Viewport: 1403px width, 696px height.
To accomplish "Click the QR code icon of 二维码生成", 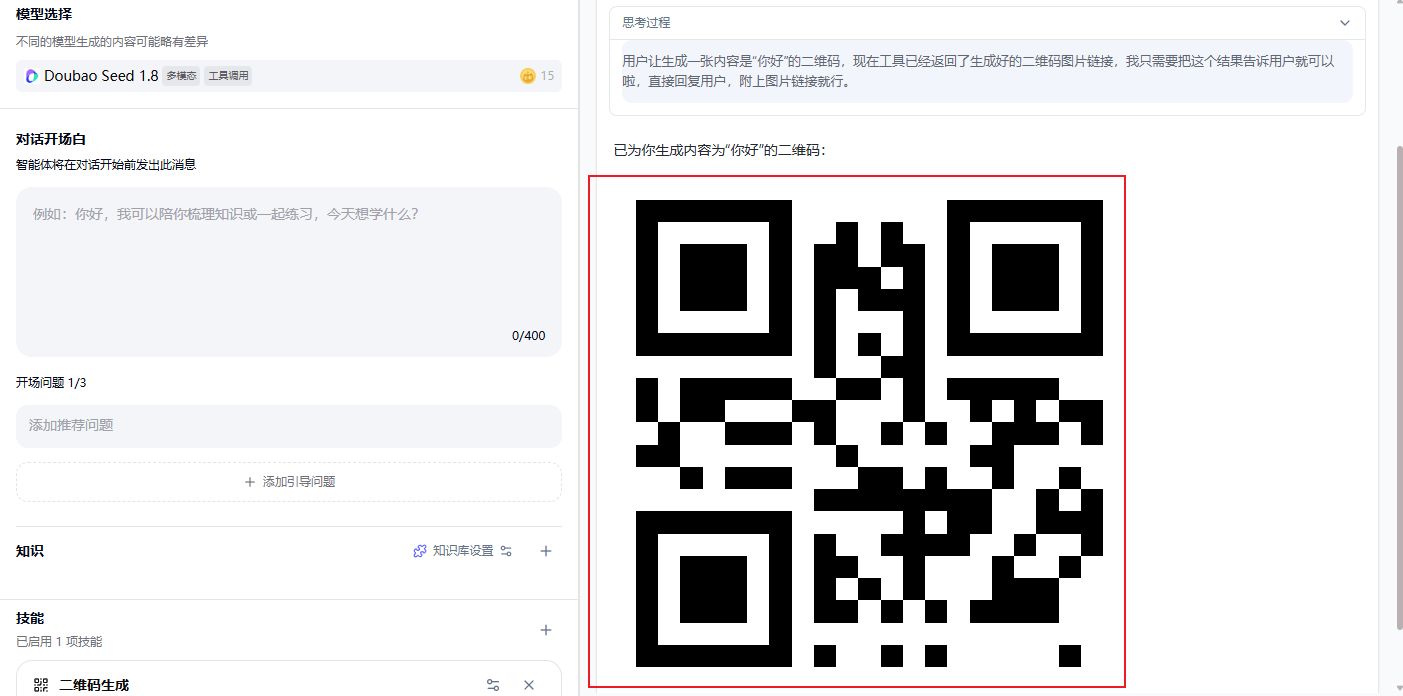I will click(41, 685).
